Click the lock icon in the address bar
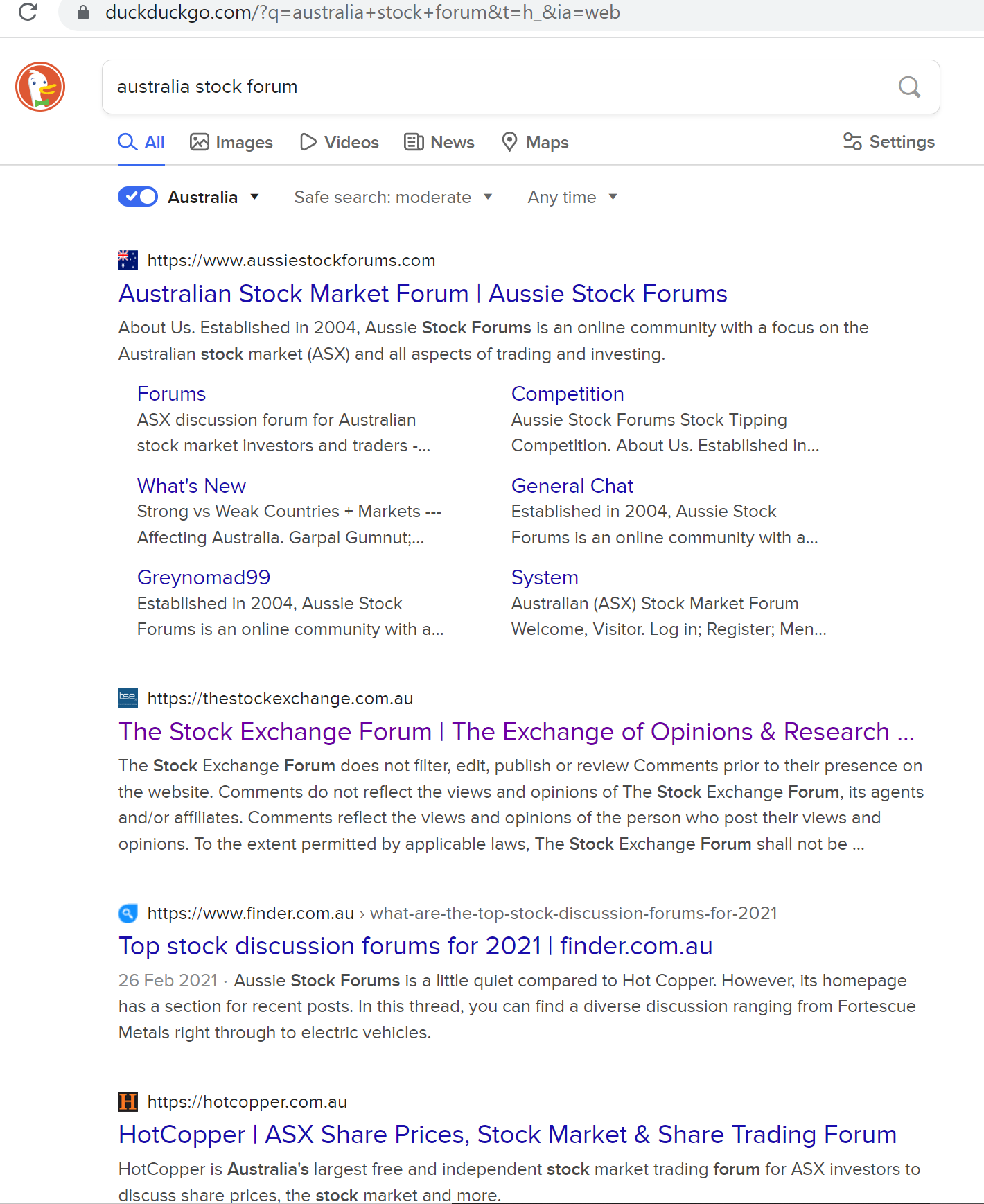The height and width of the screenshot is (1204, 984). click(x=83, y=12)
